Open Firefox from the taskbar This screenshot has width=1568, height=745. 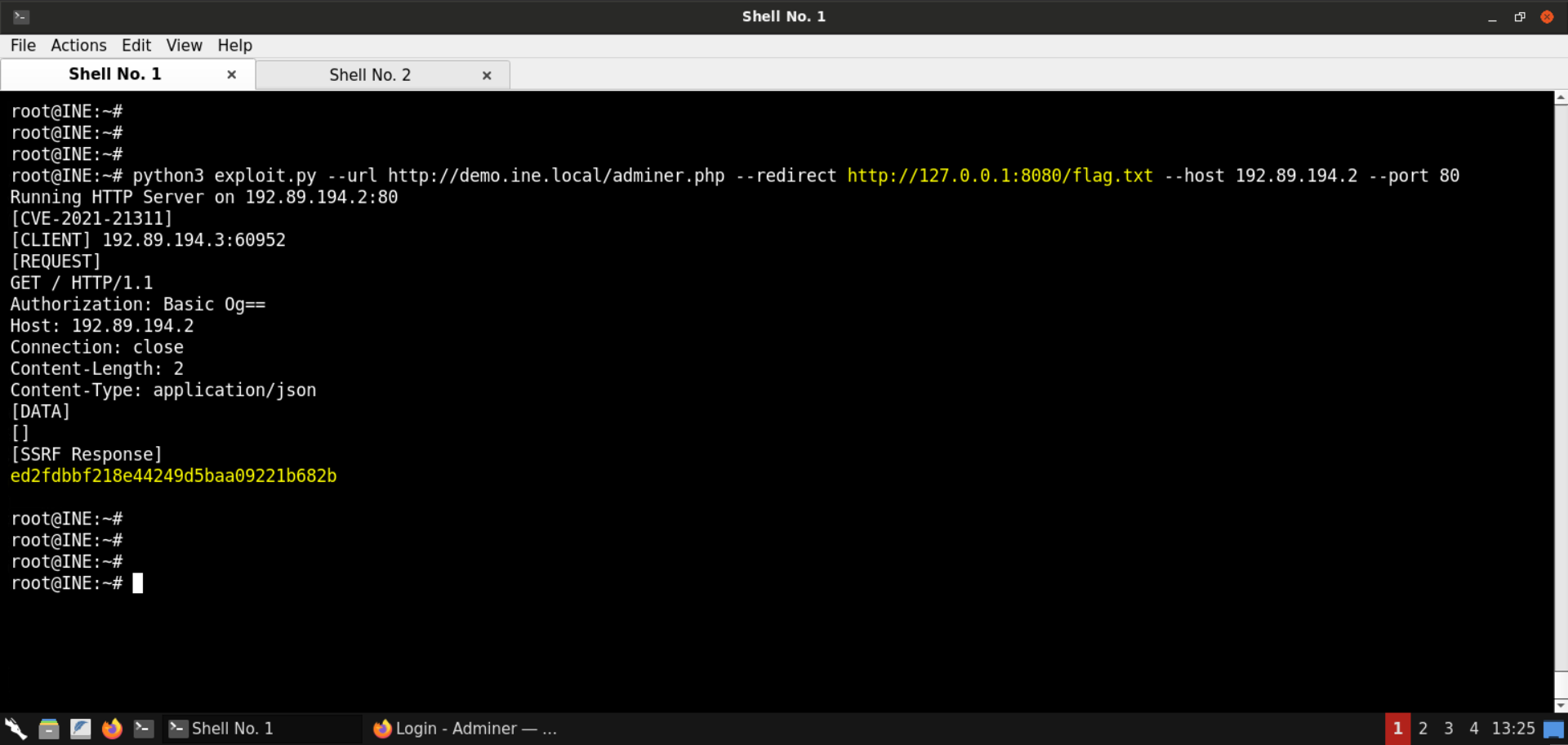[112, 728]
